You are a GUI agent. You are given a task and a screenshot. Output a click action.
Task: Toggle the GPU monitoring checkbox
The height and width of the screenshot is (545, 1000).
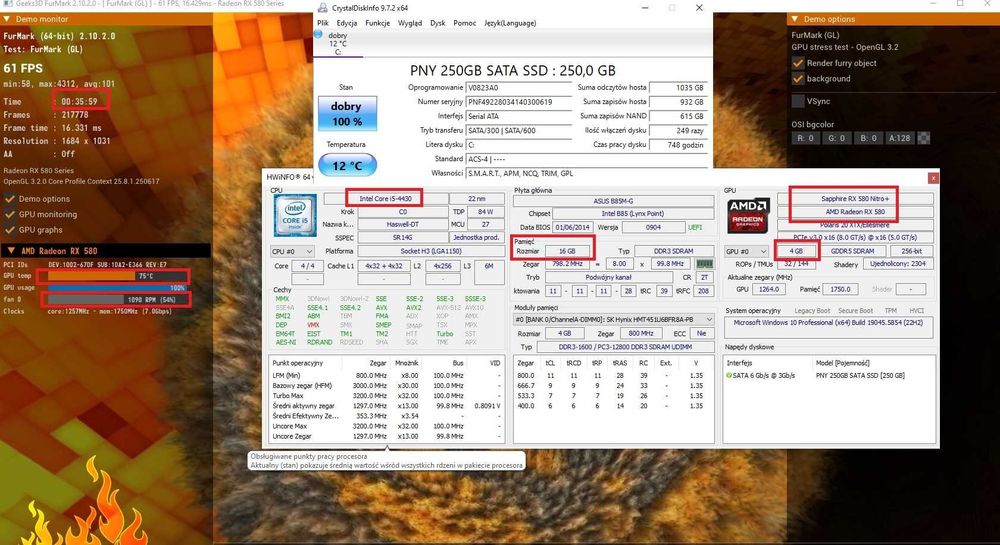tap(10, 214)
